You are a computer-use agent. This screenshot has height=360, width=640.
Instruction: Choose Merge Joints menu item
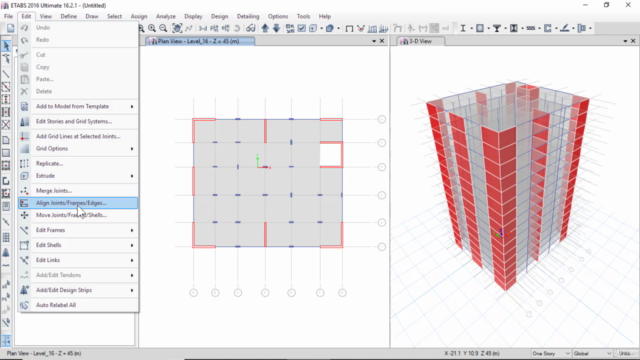tap(78, 191)
